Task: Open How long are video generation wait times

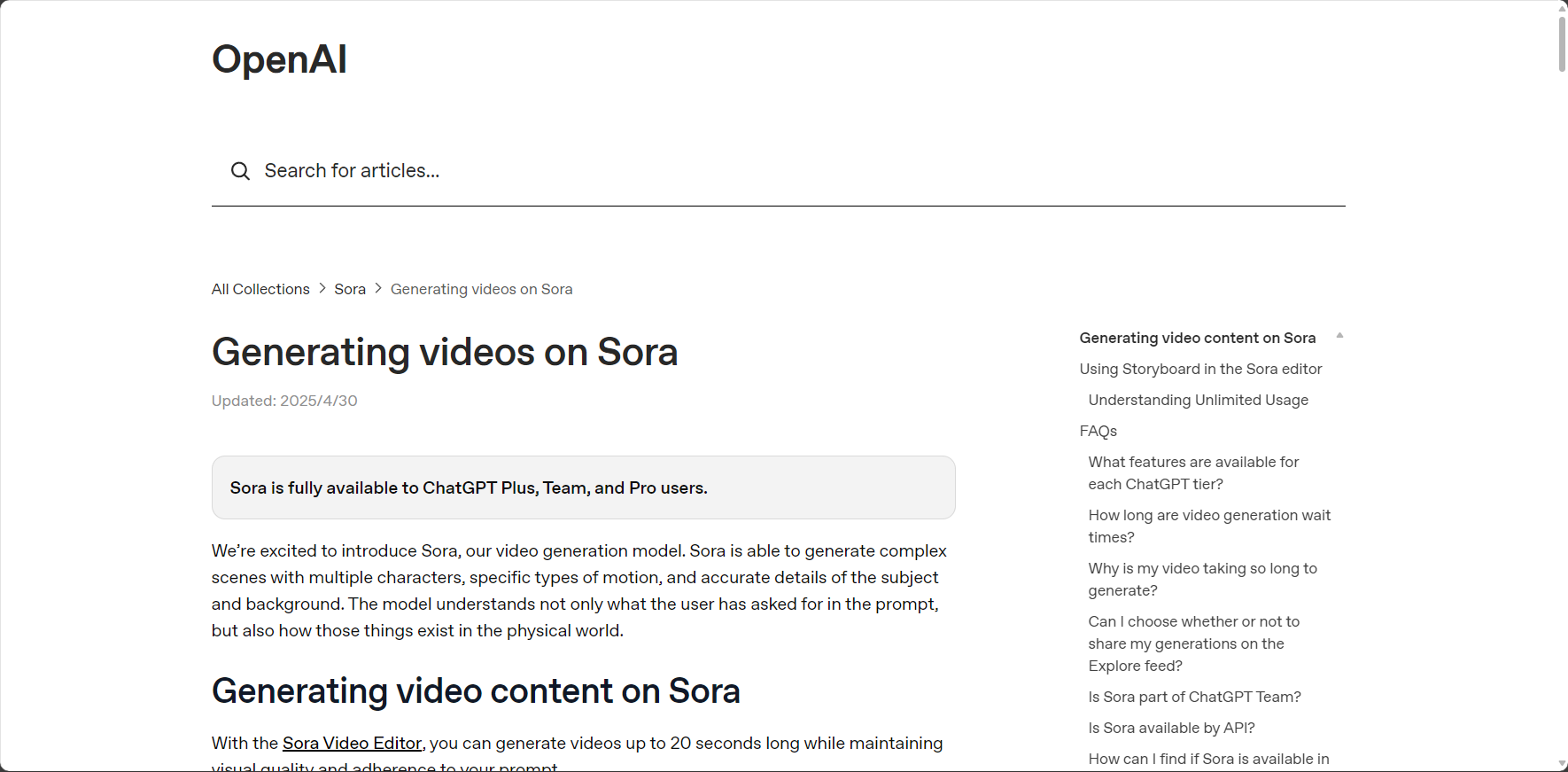Action: [x=1209, y=526]
